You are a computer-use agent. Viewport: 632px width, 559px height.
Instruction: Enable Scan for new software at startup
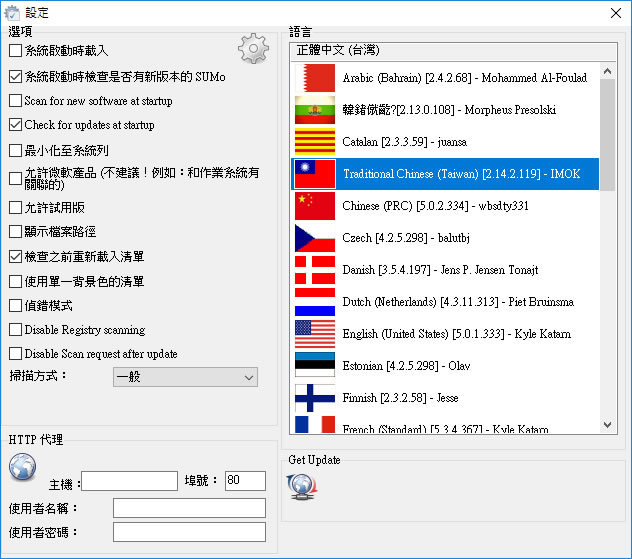15,100
